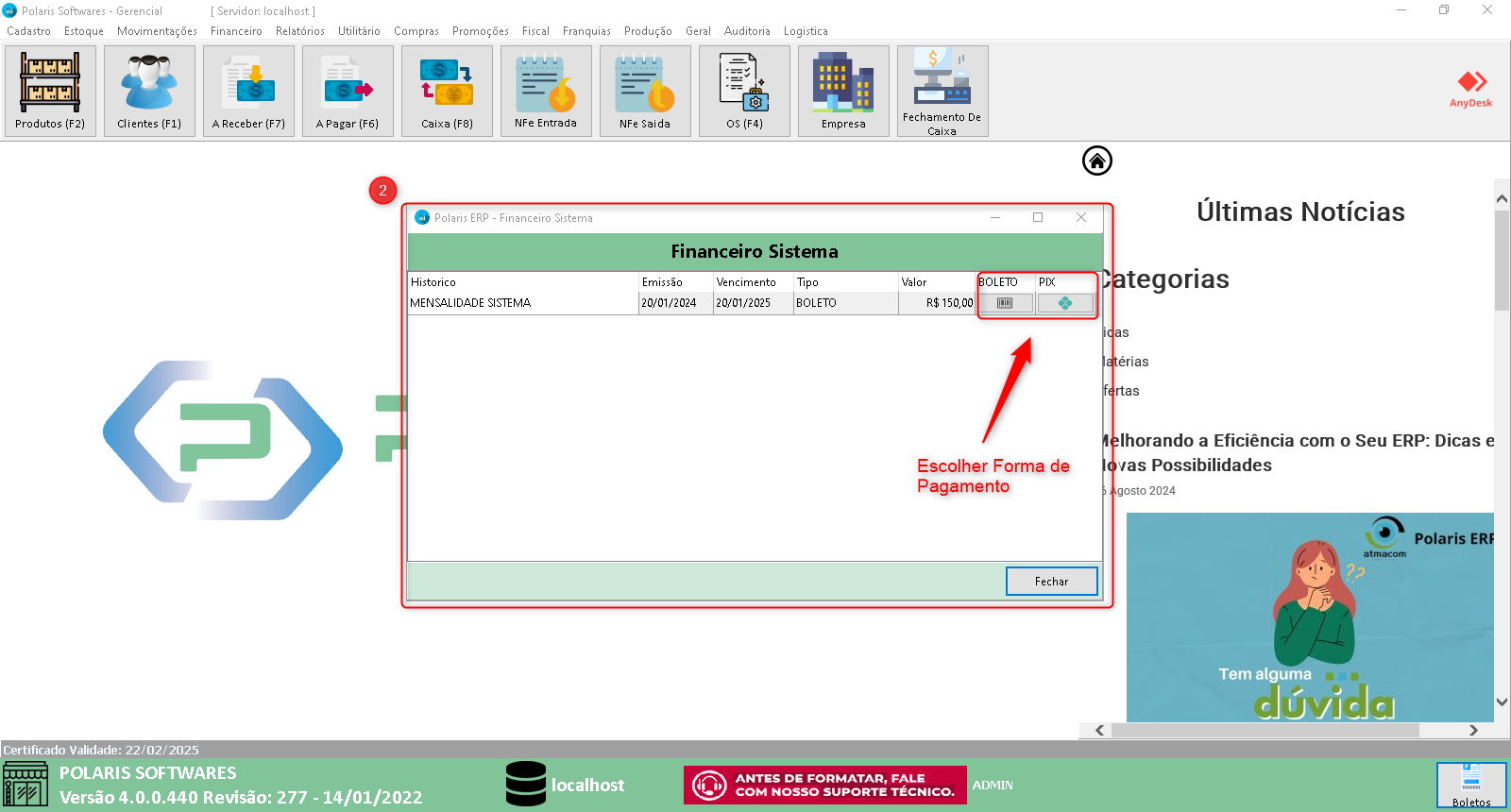Open A Receber (F7) toolbar icon

[248, 91]
